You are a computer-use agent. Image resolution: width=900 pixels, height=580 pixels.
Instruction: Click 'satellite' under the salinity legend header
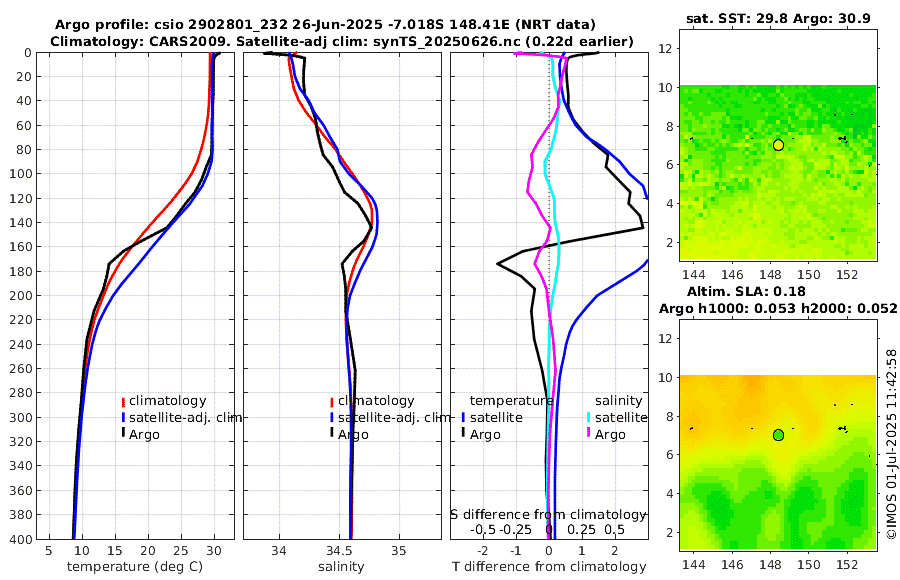pyautogui.click(x=621, y=417)
